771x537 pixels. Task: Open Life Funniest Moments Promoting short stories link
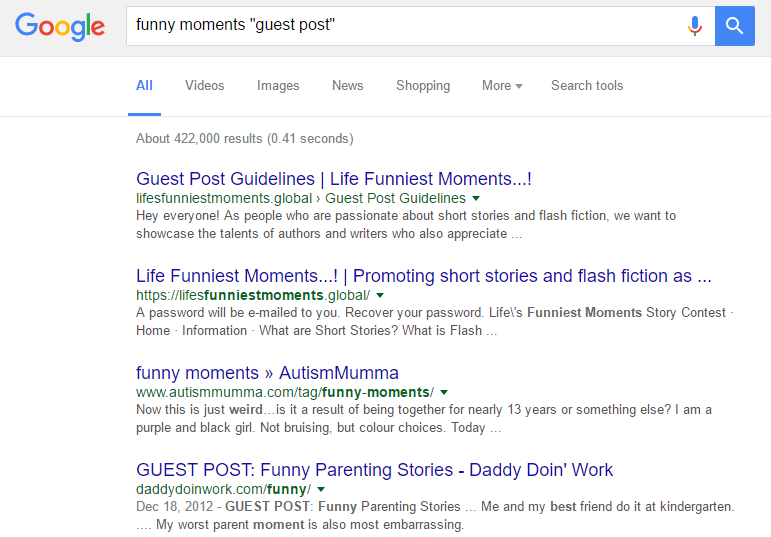424,276
